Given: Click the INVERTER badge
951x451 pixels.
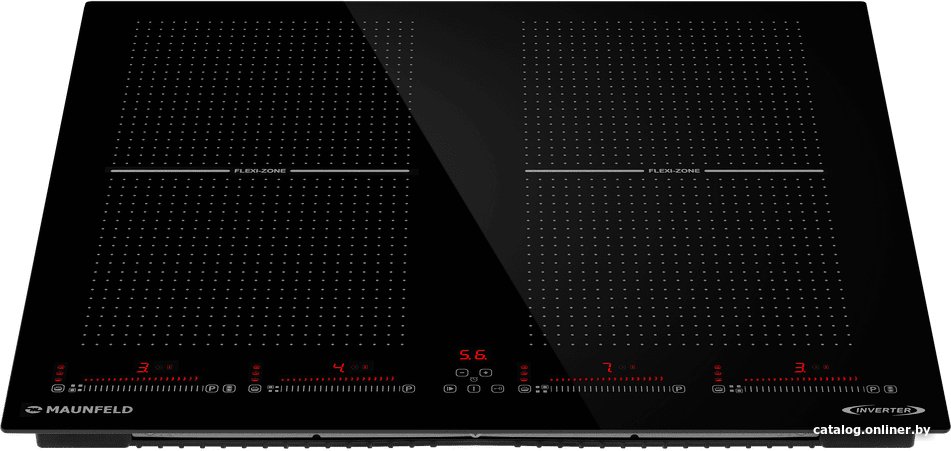Looking at the screenshot, I should pyautogui.click(x=881, y=410).
